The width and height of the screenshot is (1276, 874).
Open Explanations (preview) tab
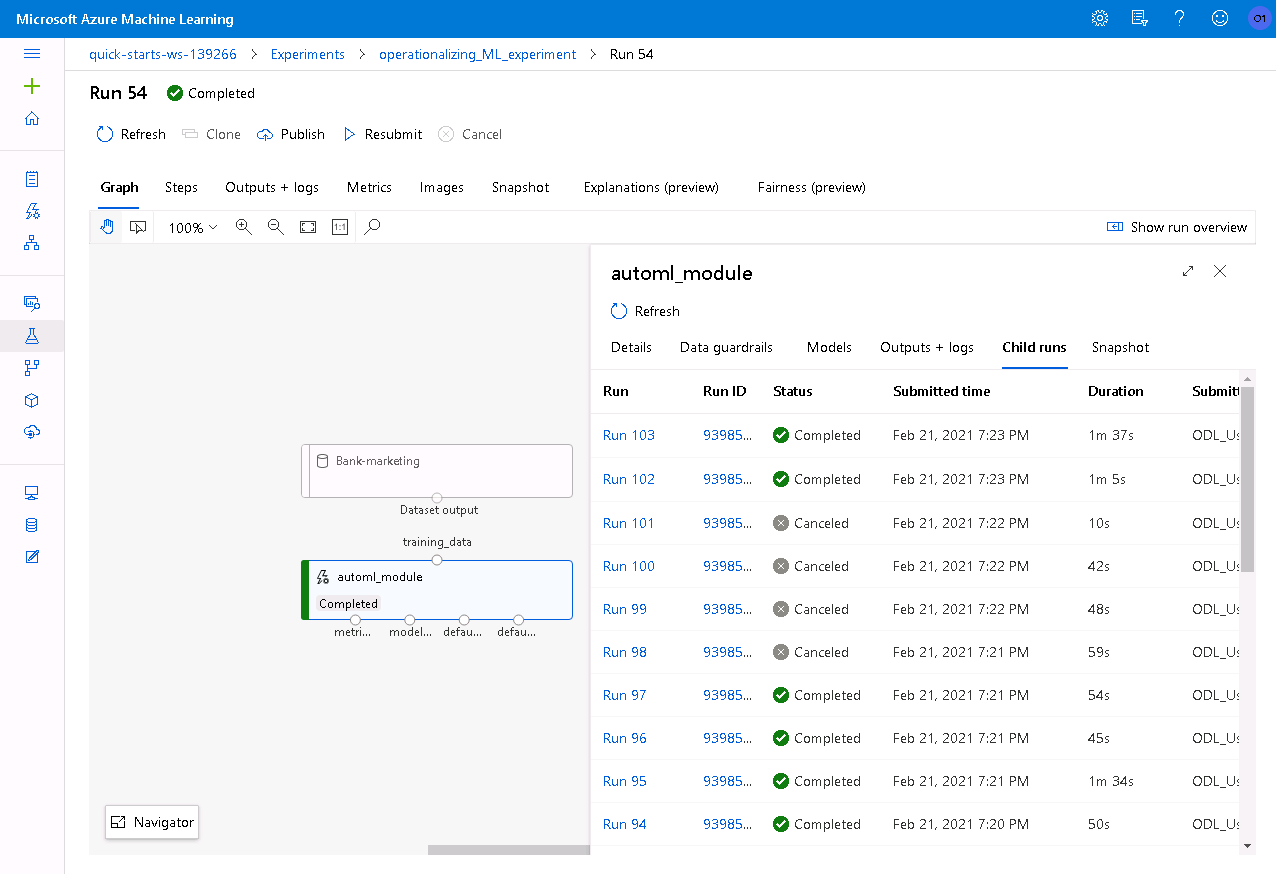pyautogui.click(x=651, y=187)
